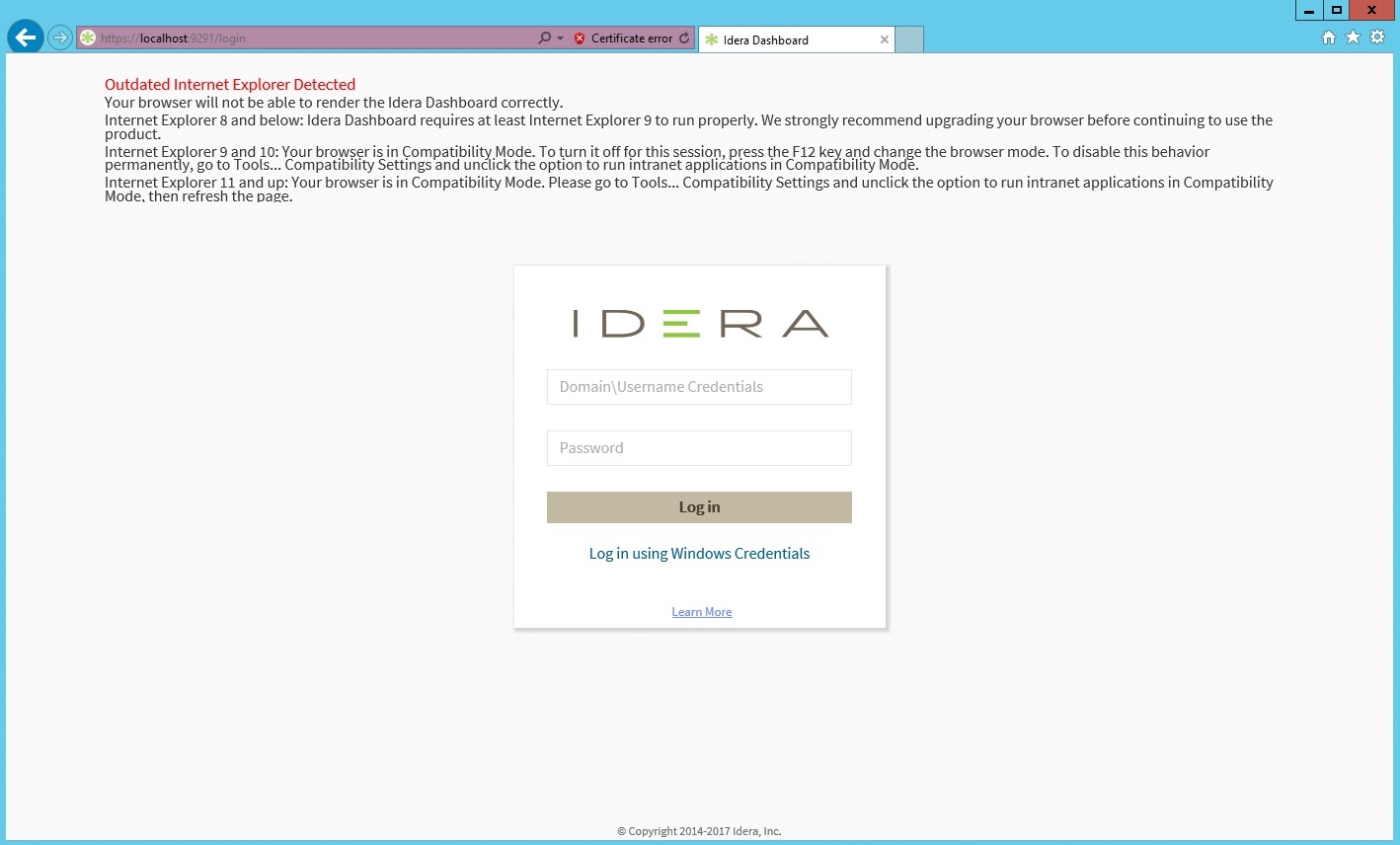Click the Log in button
1400x845 pixels.
(699, 507)
